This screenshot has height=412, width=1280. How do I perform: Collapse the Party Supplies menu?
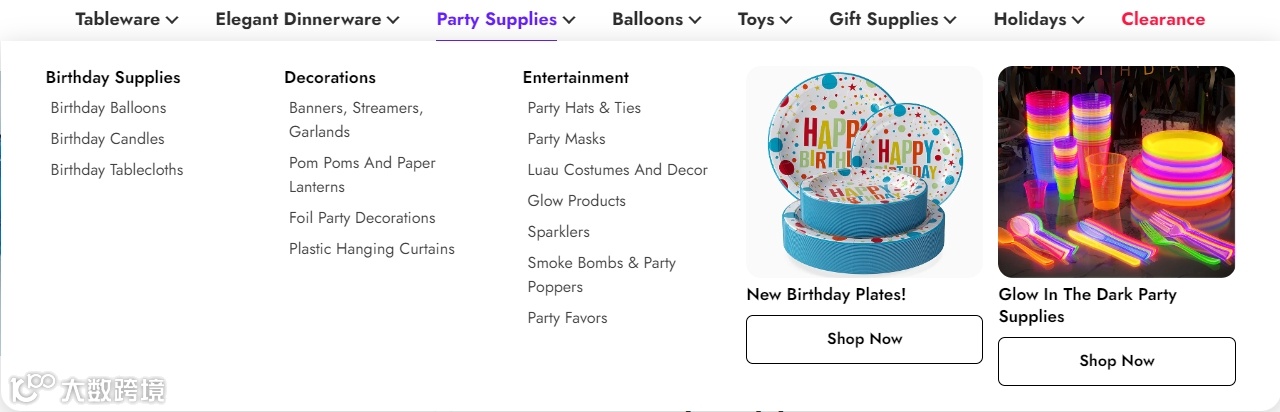506,19
